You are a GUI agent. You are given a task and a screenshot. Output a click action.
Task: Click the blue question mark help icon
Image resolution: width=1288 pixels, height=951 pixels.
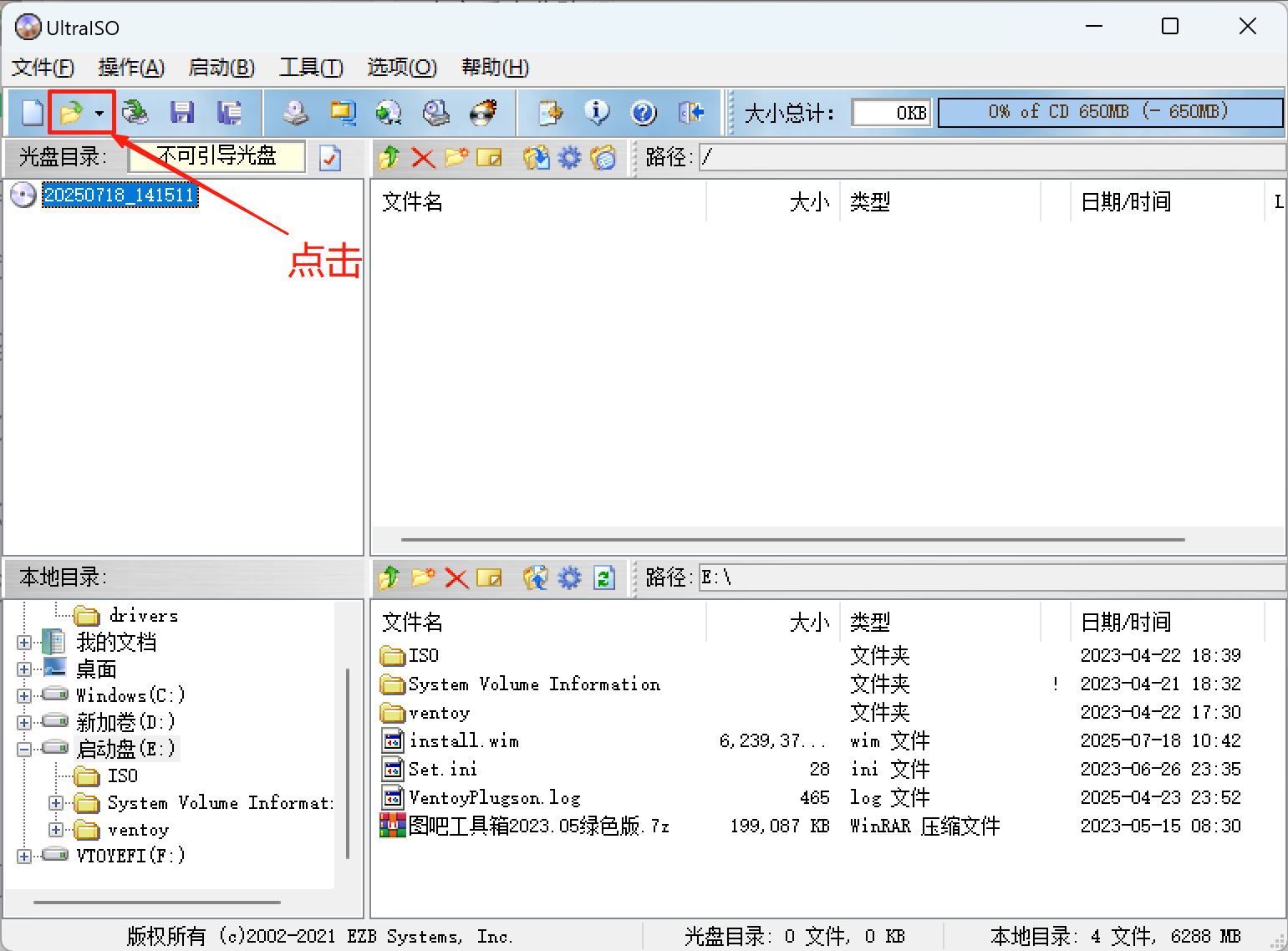click(x=643, y=112)
